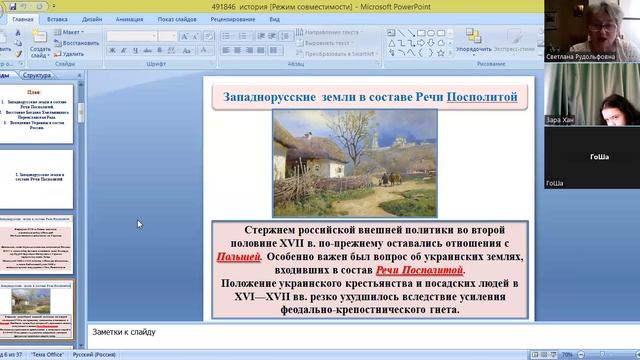Image resolution: width=640 pixels, height=360 pixels.
Task: Close the slides pane with X
Action: (x=79, y=75)
